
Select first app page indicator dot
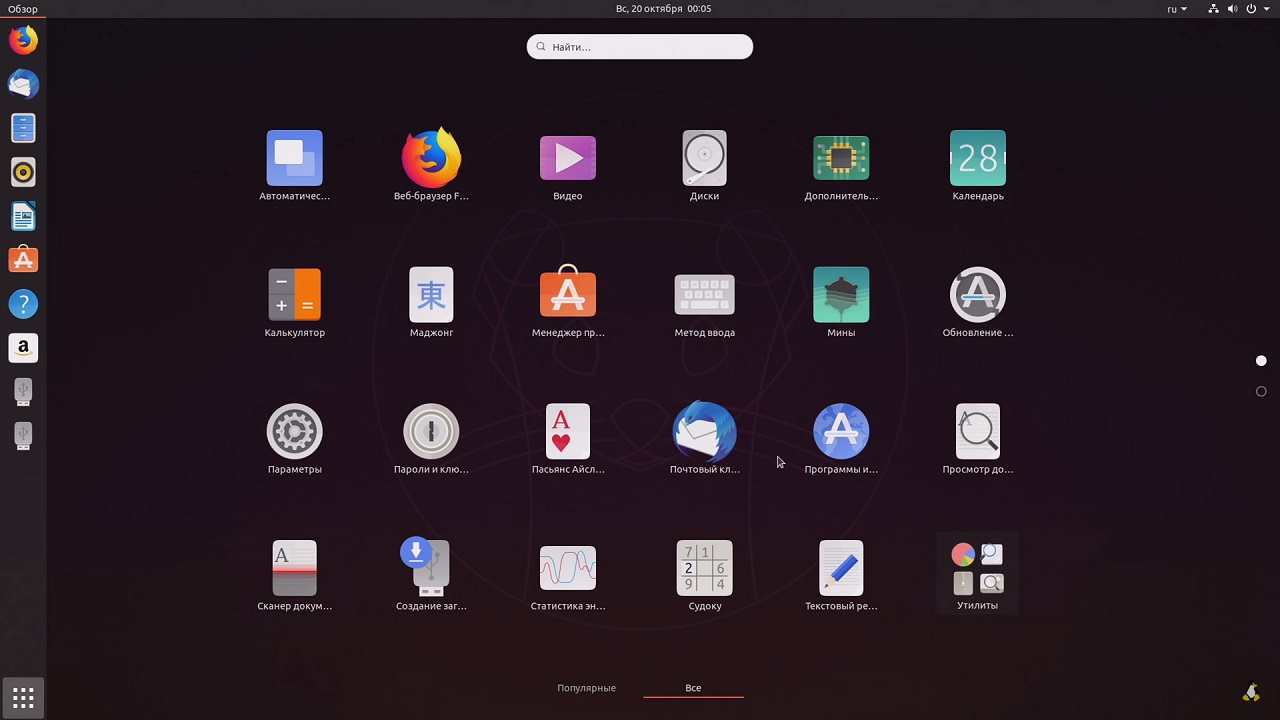tap(1261, 361)
